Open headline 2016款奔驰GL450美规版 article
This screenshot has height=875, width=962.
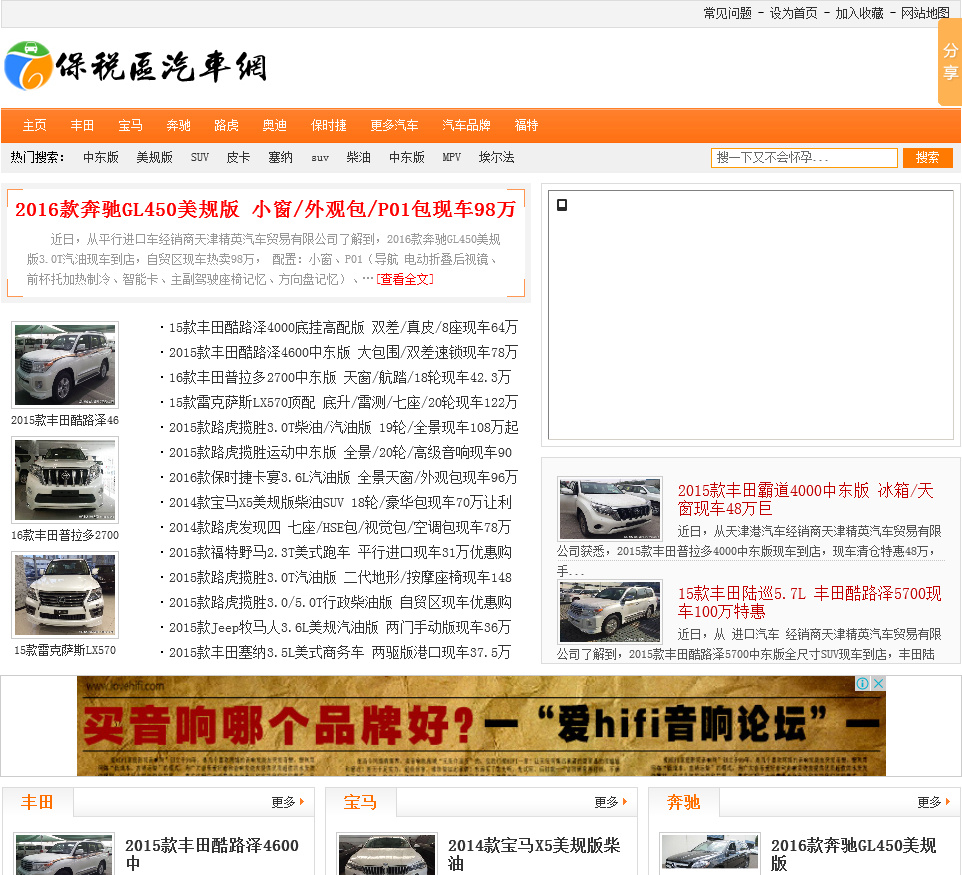(266, 209)
